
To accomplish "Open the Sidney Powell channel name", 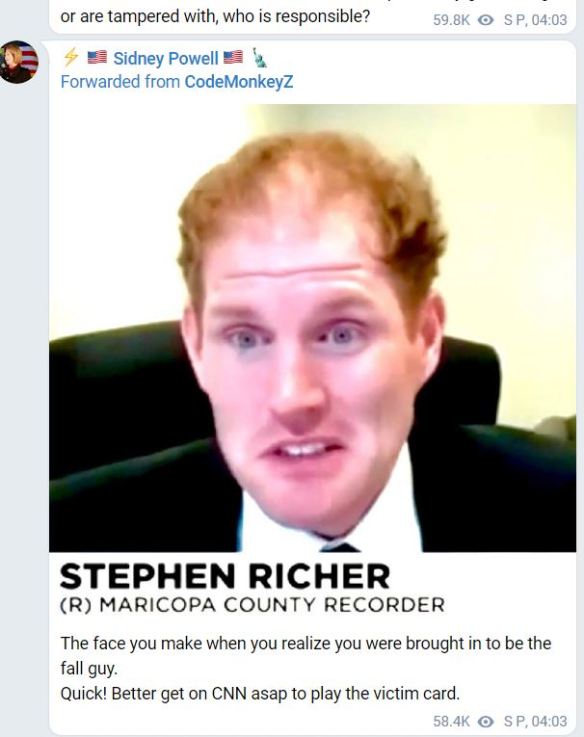I will [x=166, y=58].
